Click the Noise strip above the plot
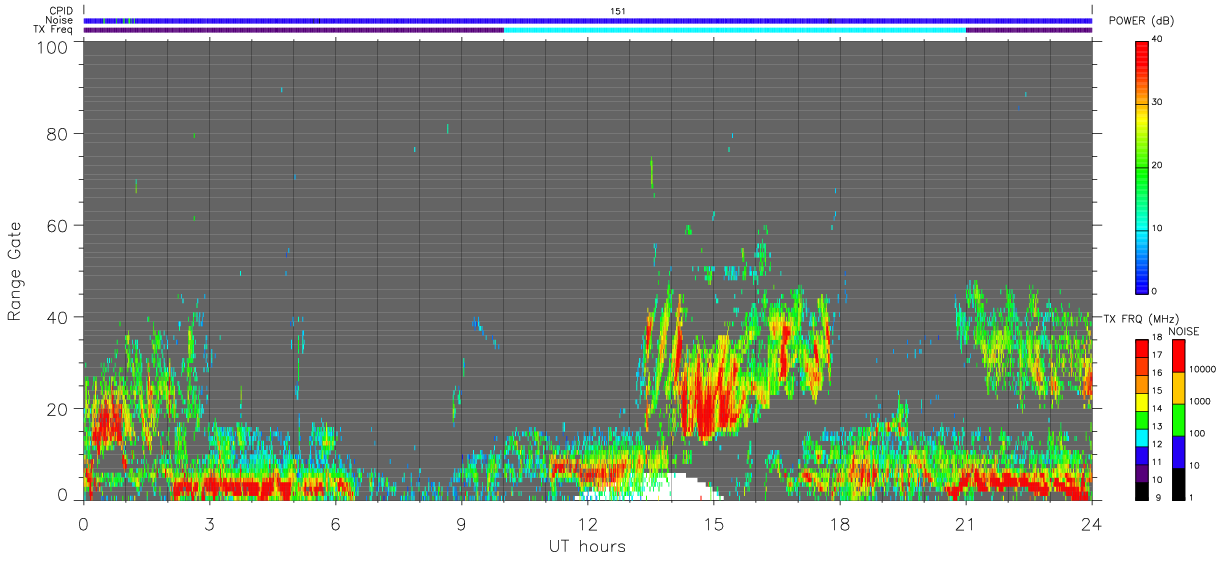Image resolution: width=1228 pixels, height=567 pixels. click(588, 20)
